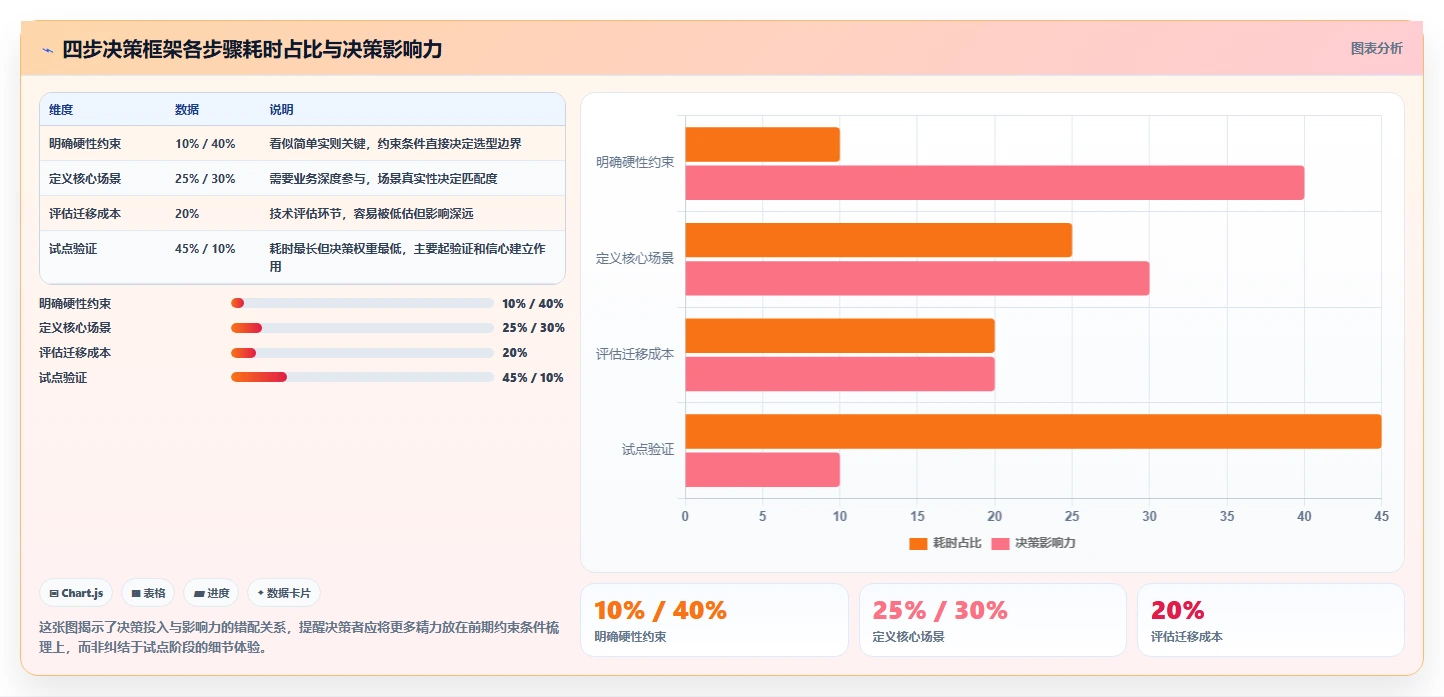Image resolution: width=1444 pixels, height=697 pixels.
Task: Select the 表格 tag pill
Action: click(x=148, y=593)
